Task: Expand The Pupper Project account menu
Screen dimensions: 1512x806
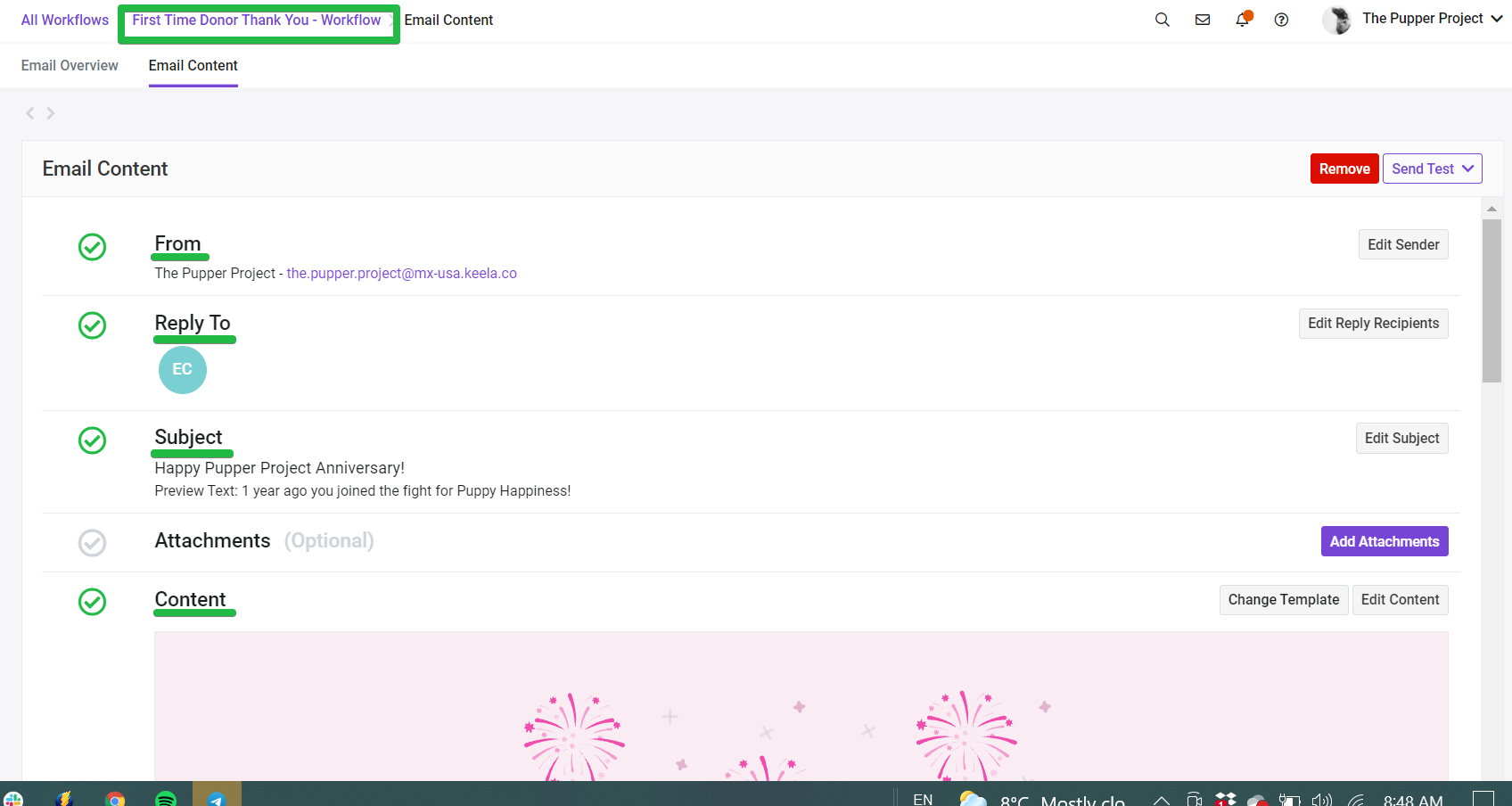Action: point(1432,19)
